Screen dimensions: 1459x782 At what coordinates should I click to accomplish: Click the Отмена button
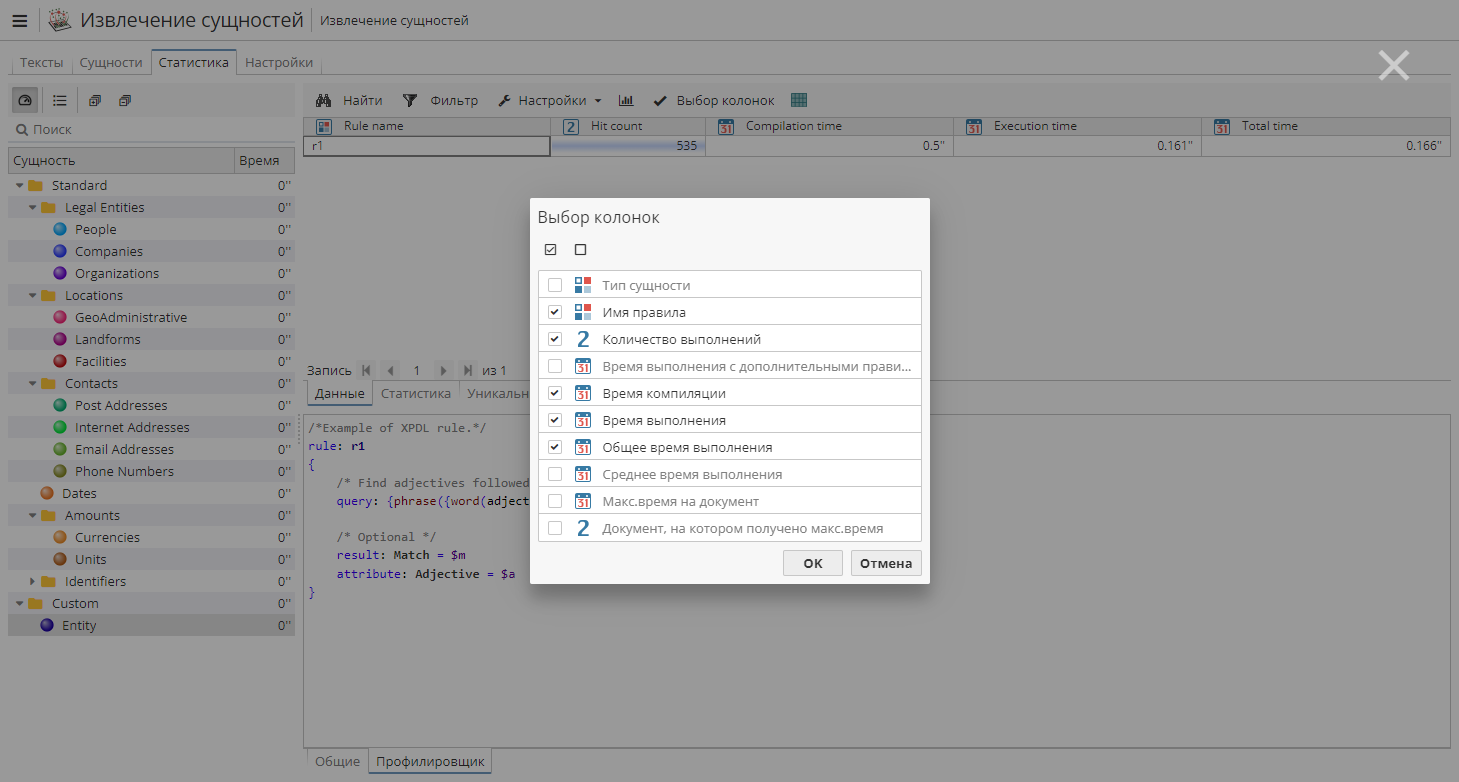click(886, 563)
